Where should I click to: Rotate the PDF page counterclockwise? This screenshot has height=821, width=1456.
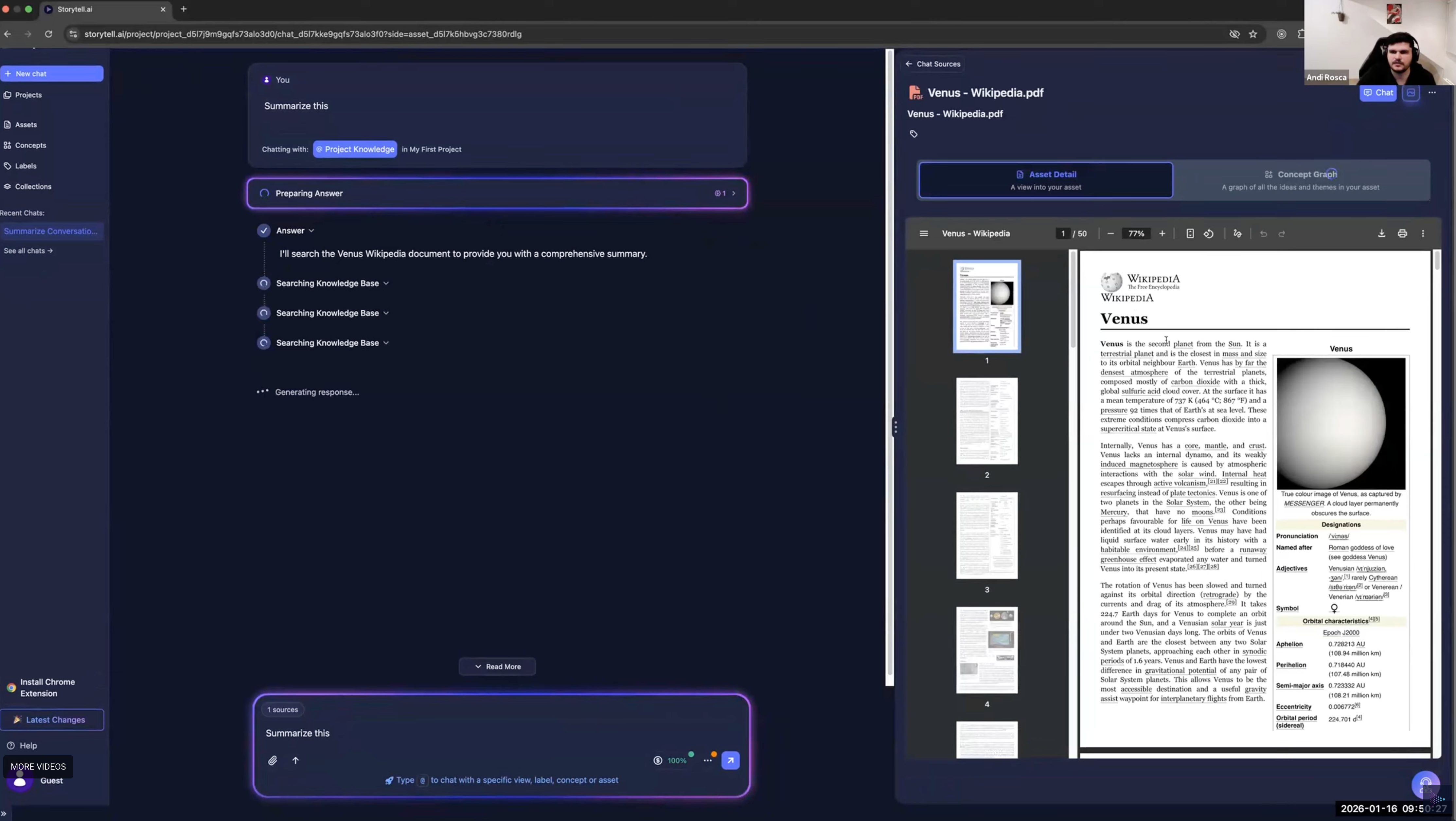(x=1208, y=233)
